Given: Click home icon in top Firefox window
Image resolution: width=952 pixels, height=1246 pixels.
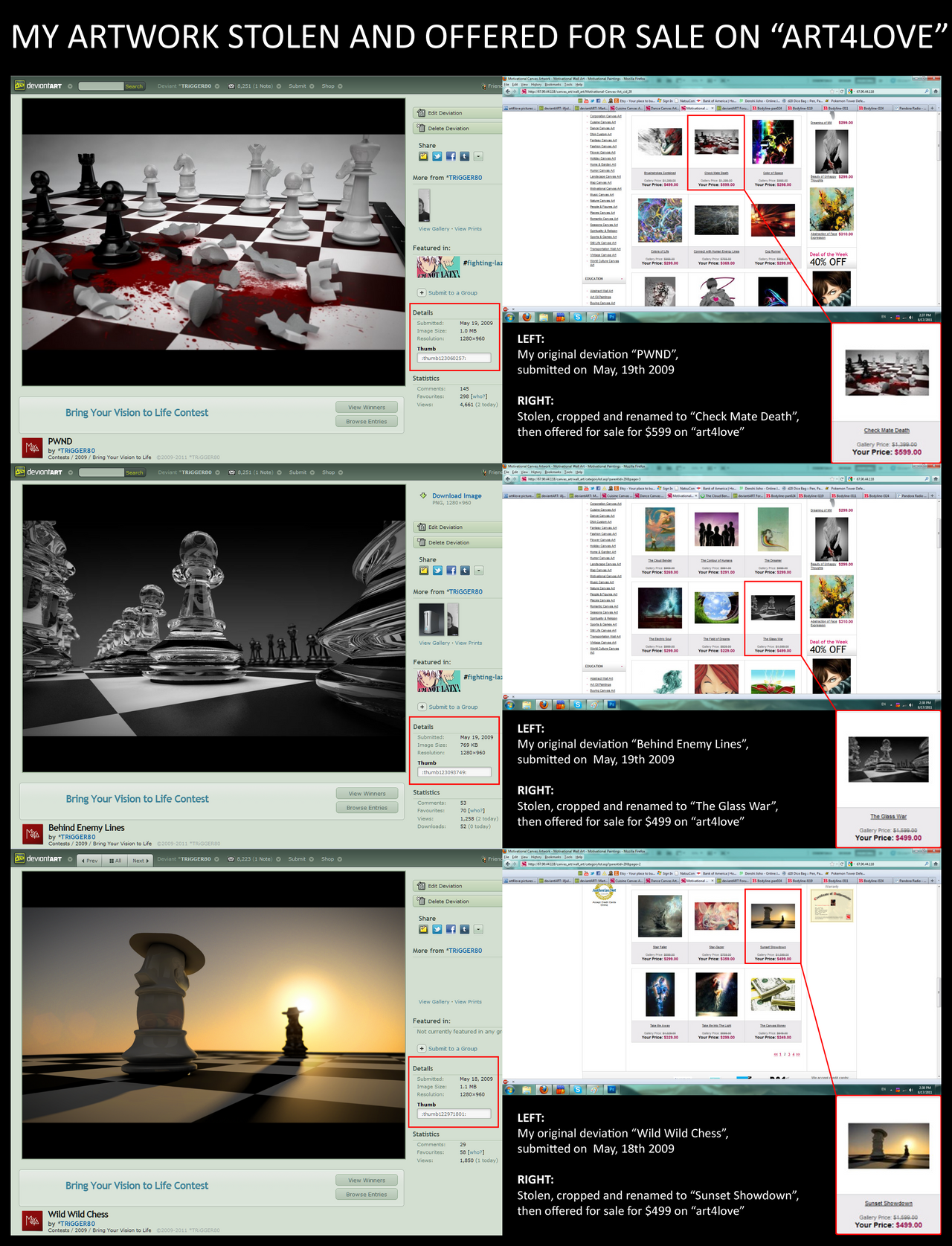Looking at the screenshot, I should pyautogui.click(x=935, y=91).
